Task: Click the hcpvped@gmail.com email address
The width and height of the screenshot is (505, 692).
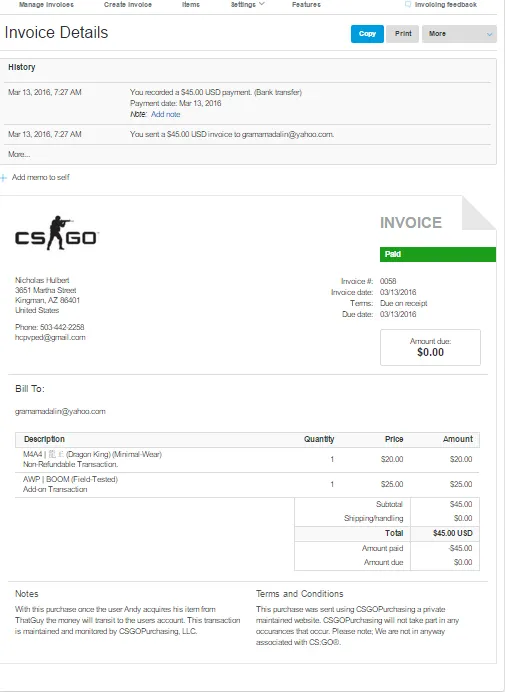Action: [x=50, y=338]
